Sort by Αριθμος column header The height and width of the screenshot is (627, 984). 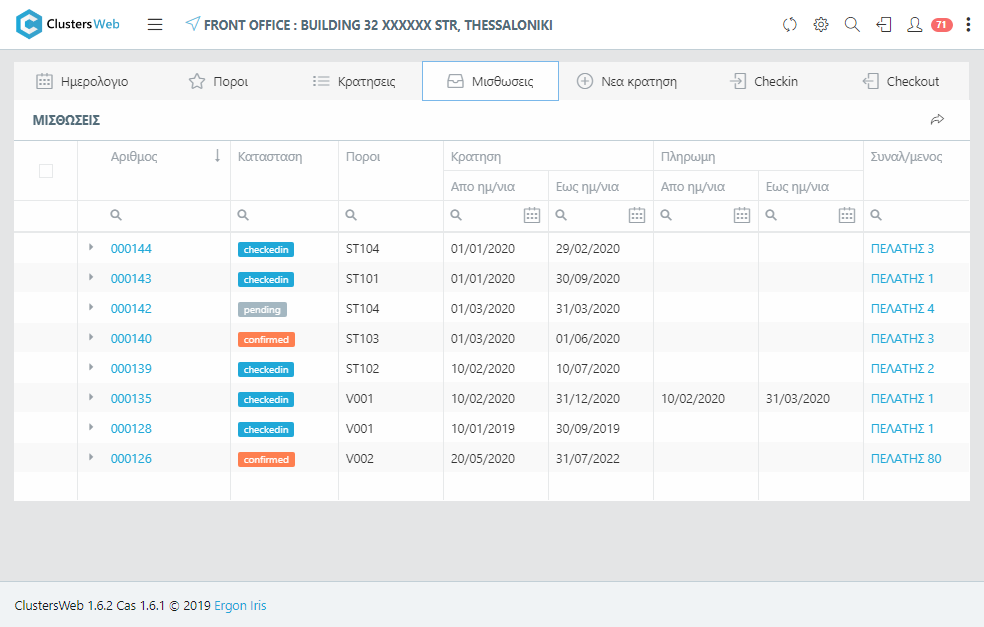(134, 157)
